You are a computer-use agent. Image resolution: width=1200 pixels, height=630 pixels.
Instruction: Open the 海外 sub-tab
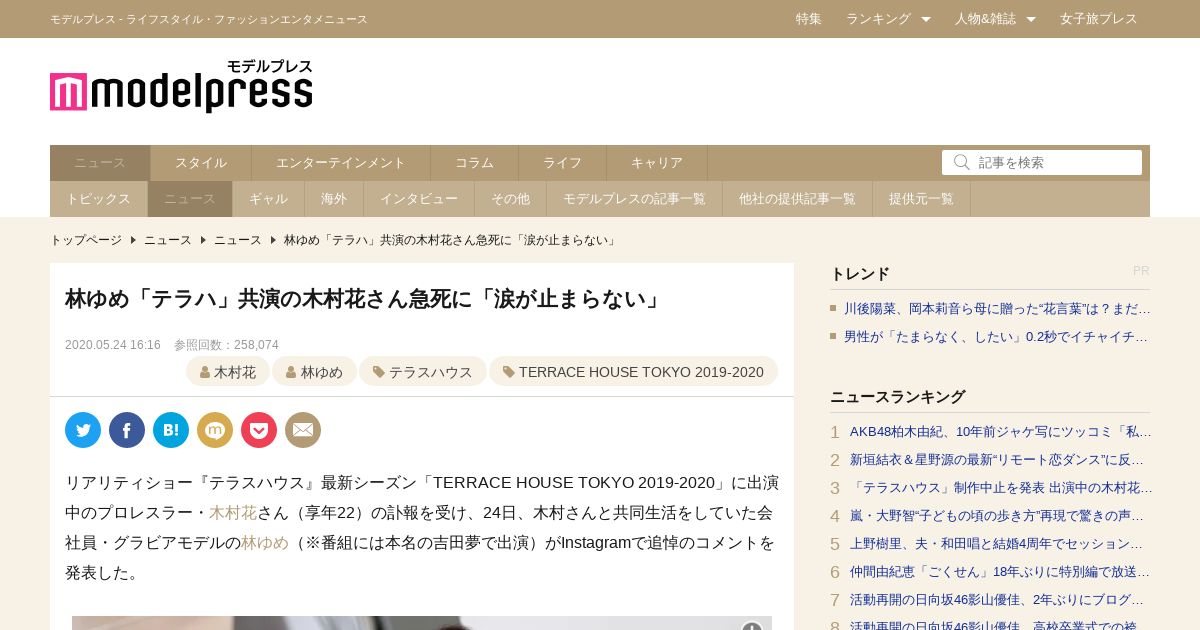point(334,199)
